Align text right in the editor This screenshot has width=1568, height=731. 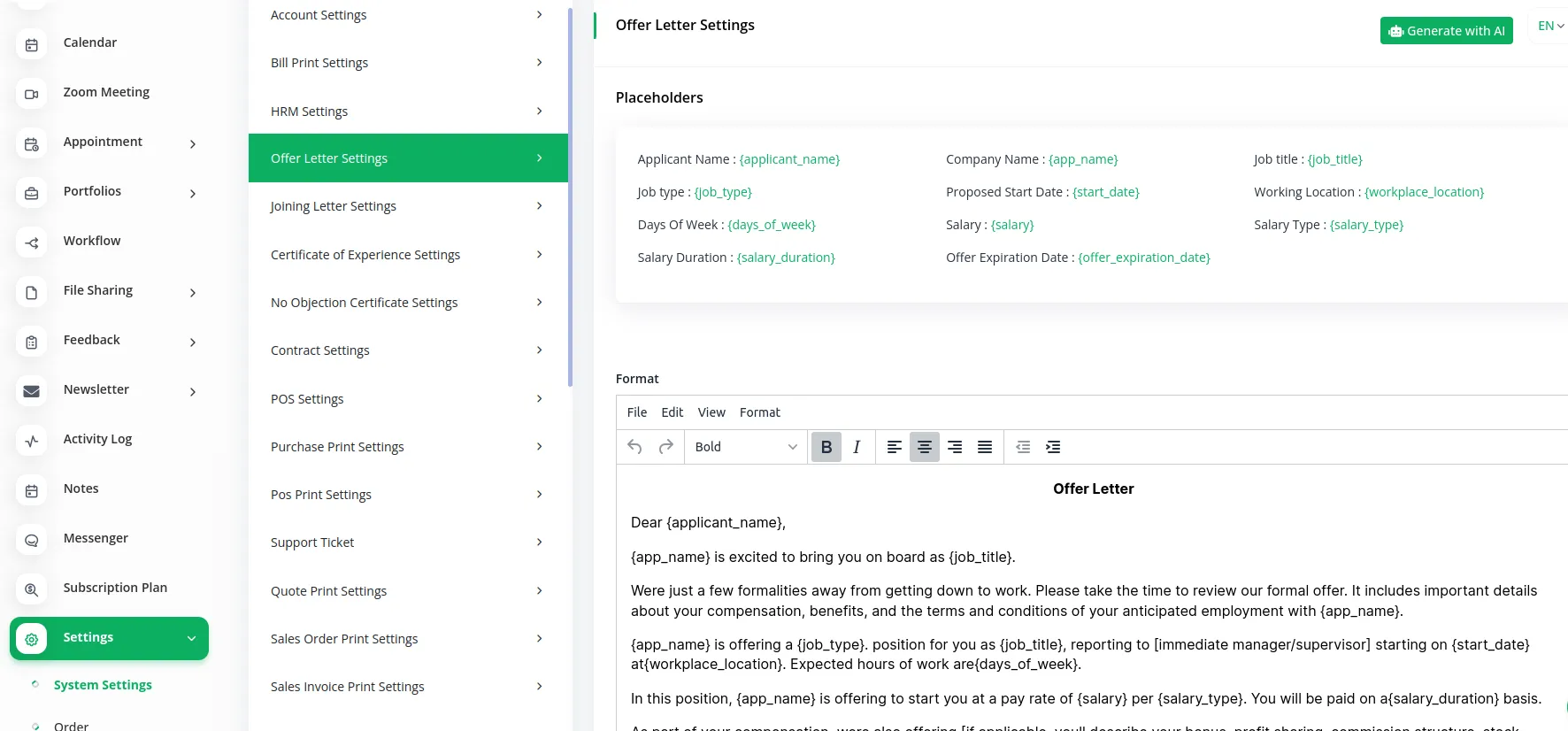[955, 447]
